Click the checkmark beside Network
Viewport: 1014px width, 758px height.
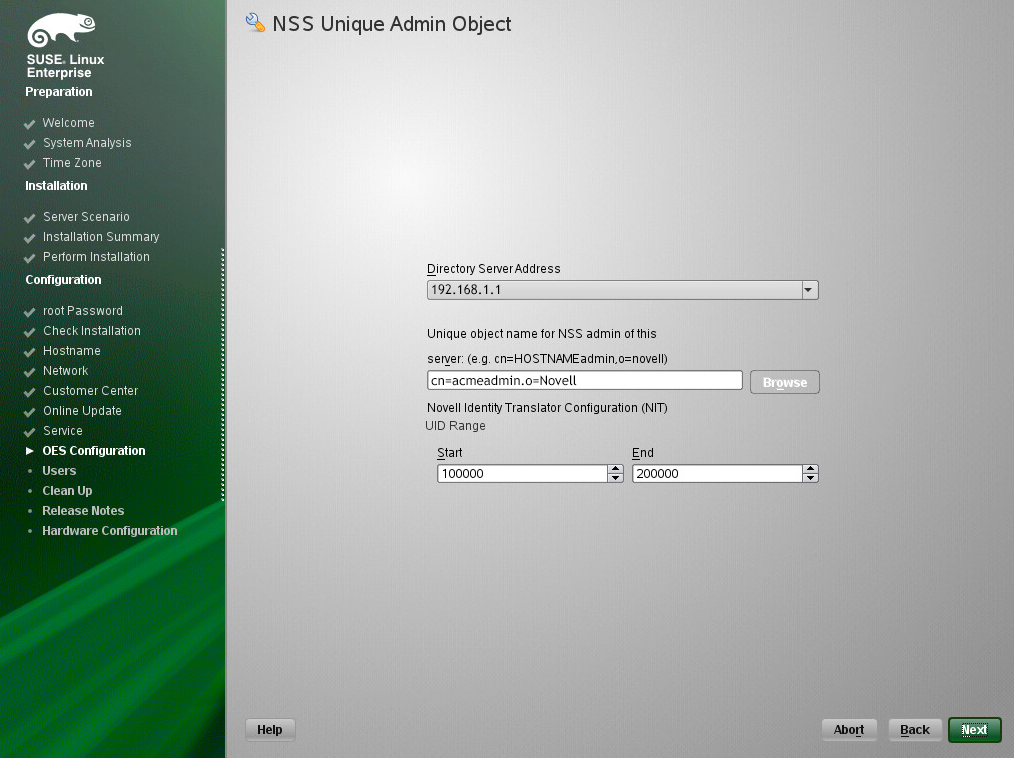coord(29,372)
